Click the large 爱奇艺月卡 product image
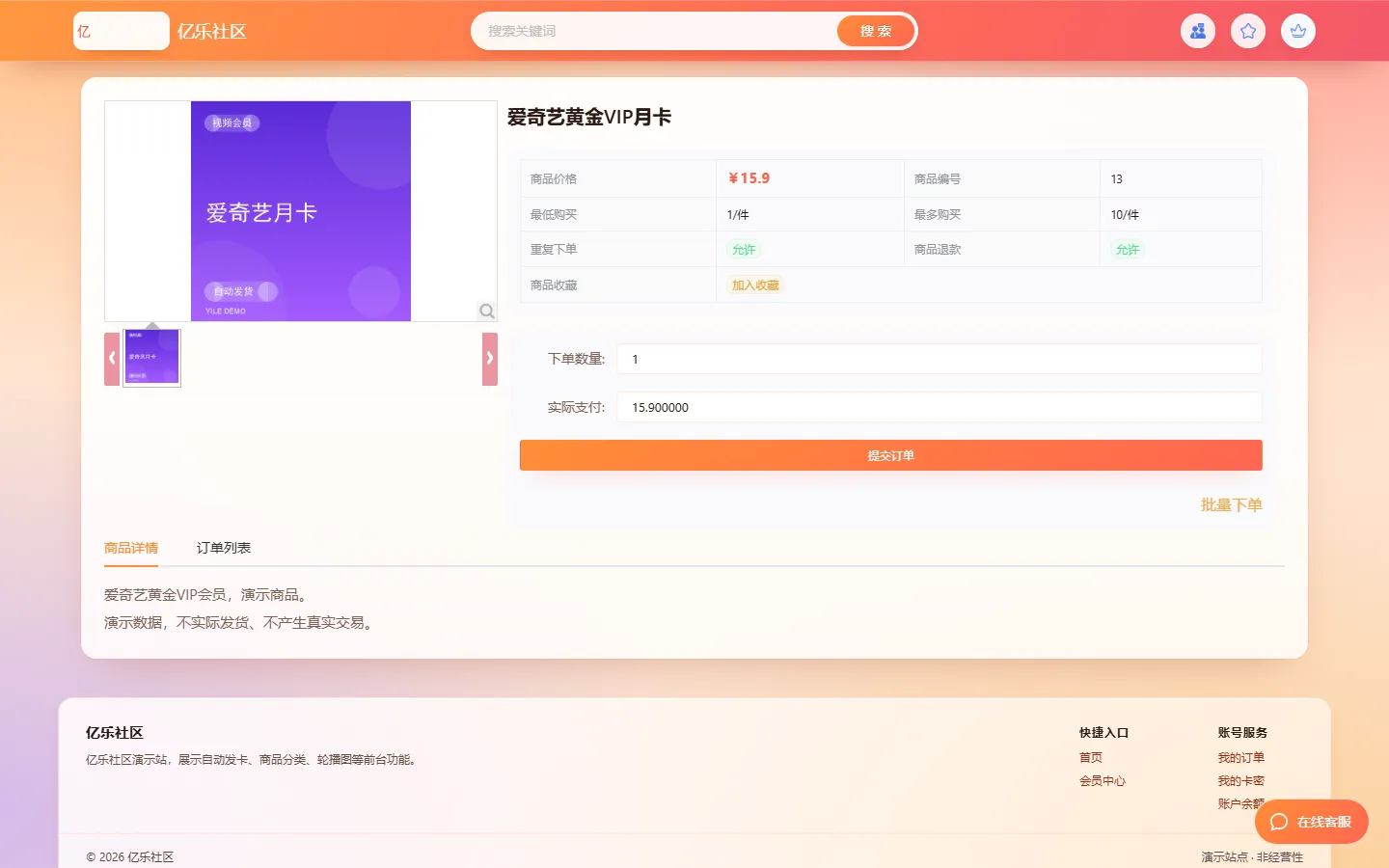 point(301,211)
